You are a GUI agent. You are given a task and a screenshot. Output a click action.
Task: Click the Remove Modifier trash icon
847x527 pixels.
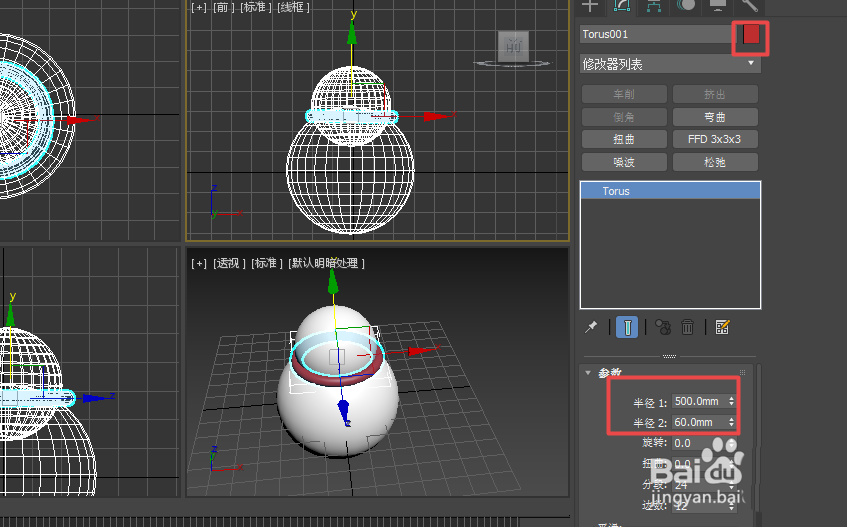687,327
